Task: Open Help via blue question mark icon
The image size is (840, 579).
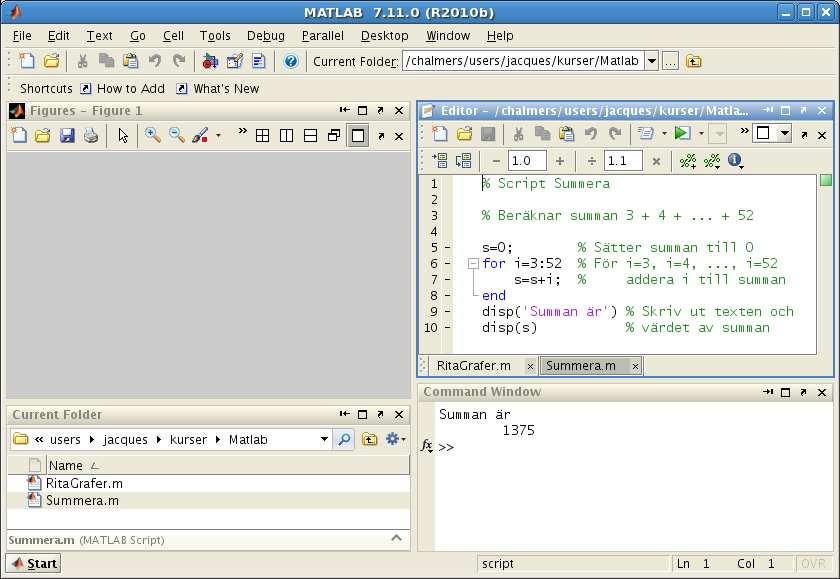Action: pyautogui.click(x=291, y=62)
